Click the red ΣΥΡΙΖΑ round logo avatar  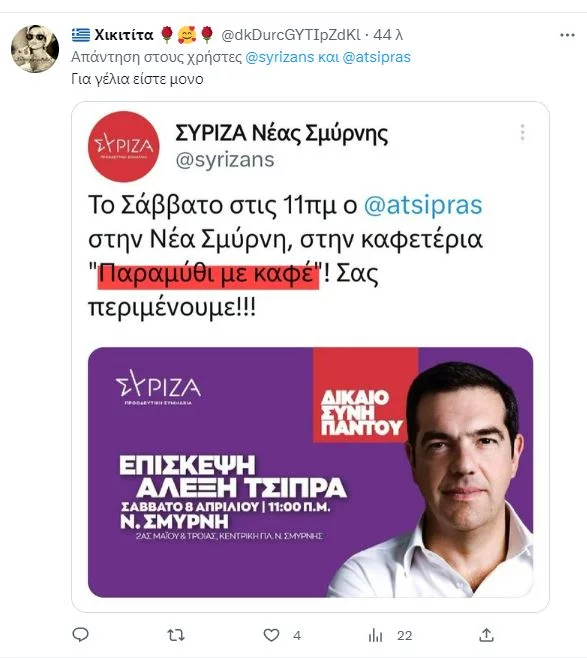(124, 146)
